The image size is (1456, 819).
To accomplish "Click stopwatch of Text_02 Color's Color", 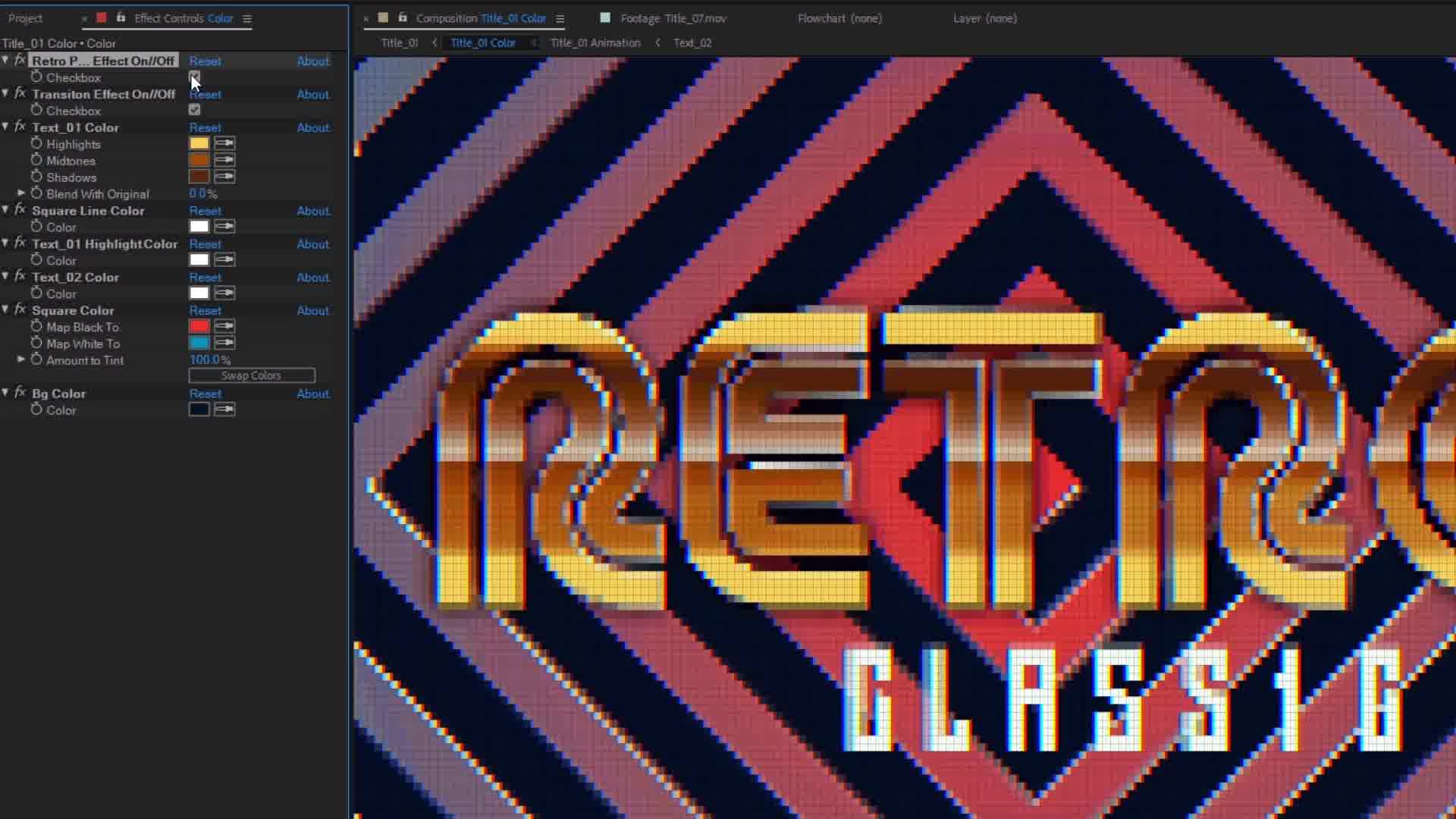I will (36, 293).
